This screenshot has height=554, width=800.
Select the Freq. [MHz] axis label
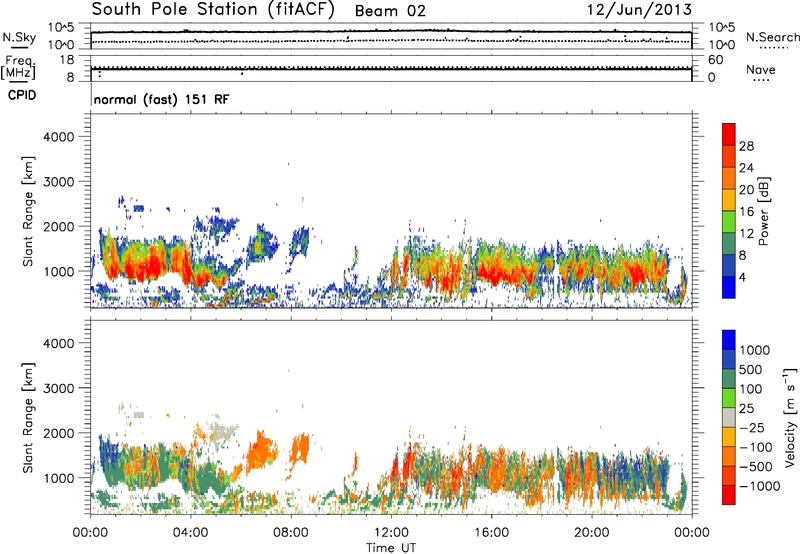point(18,68)
